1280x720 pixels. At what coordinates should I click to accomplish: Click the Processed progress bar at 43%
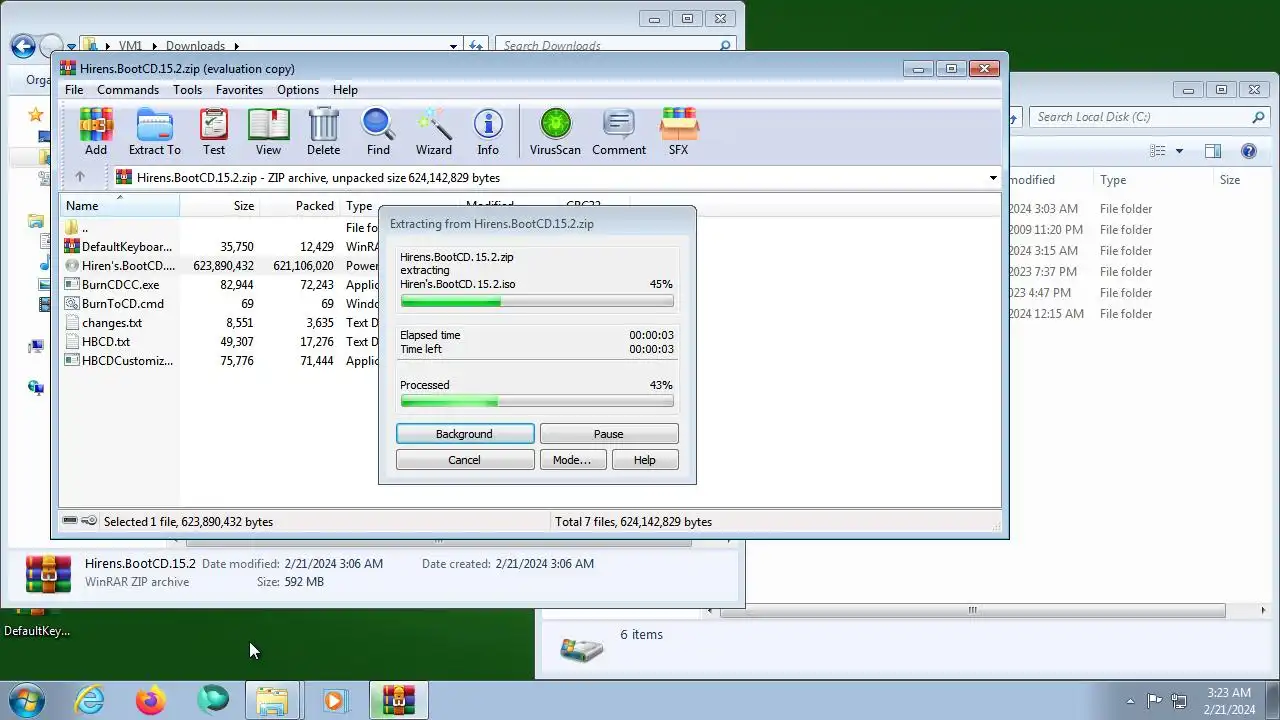click(x=537, y=401)
